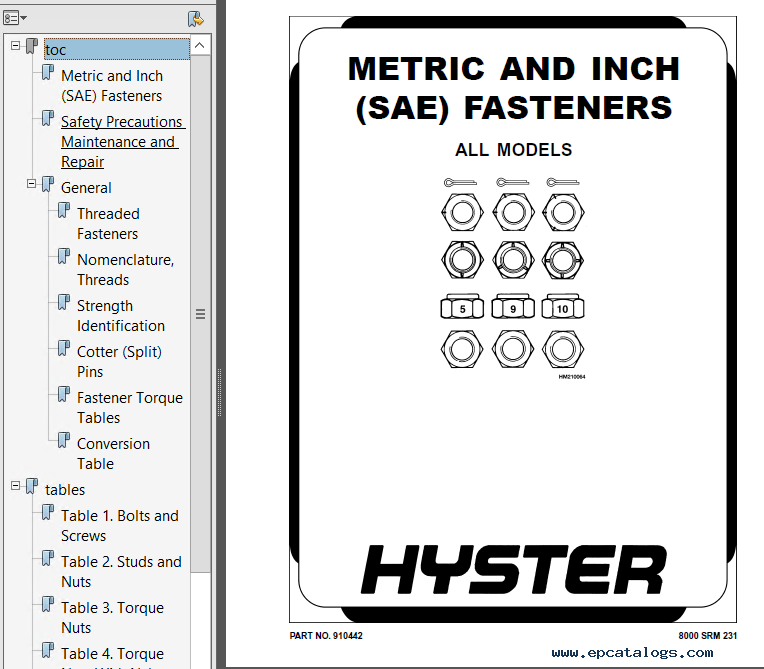Click bookmark icon beside Table 4
Screen dimensions: 764x669
(48, 650)
